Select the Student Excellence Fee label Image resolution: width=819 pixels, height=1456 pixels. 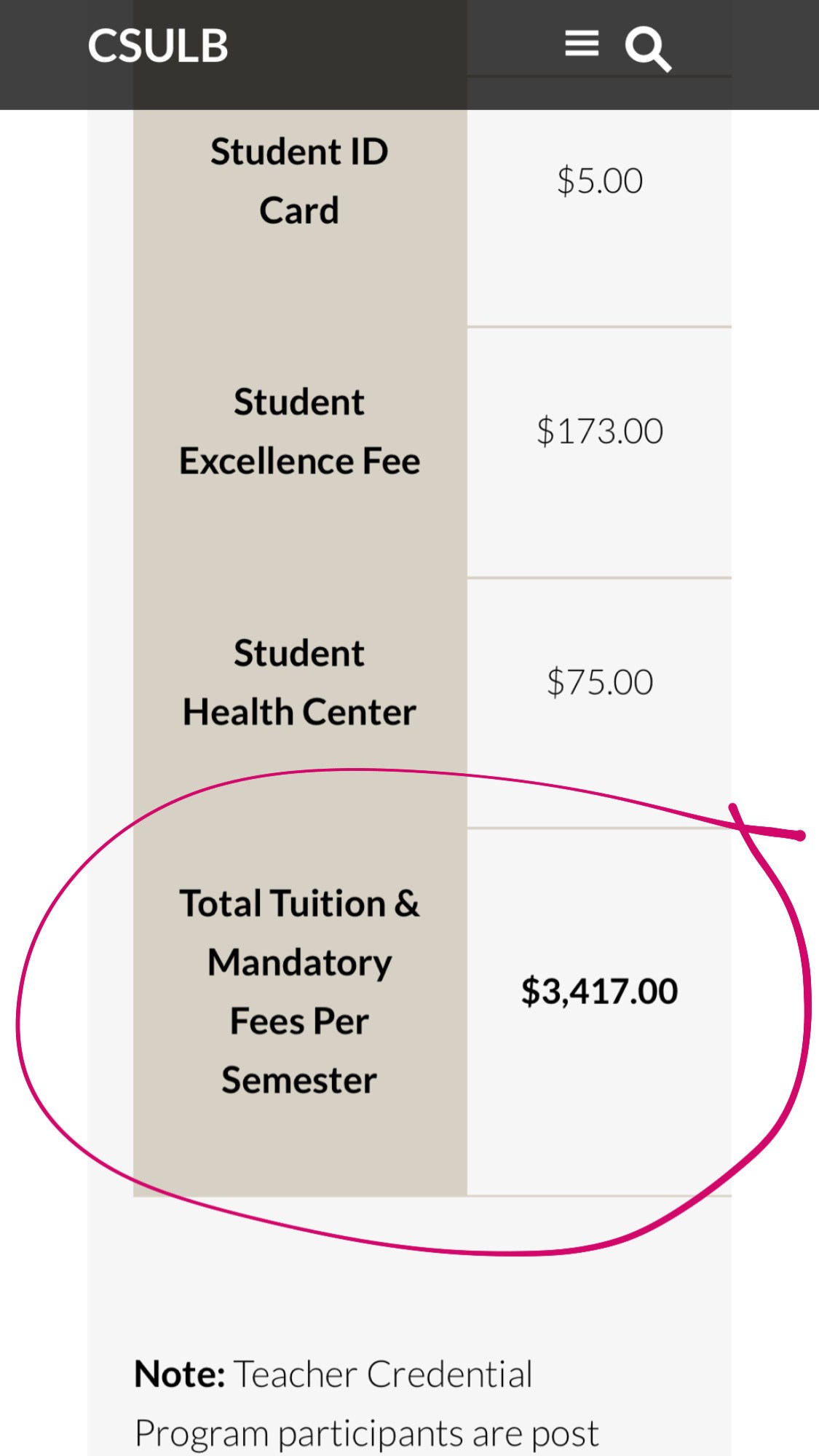(299, 432)
